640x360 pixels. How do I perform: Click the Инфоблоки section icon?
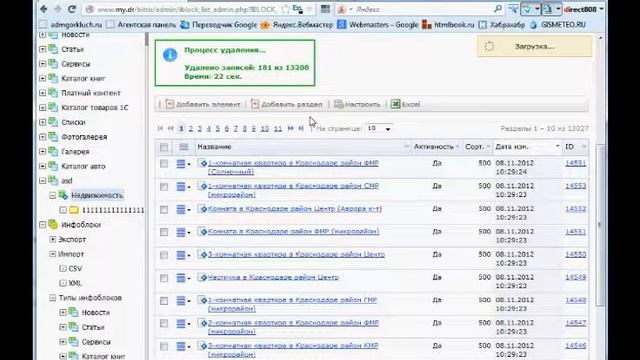[53, 224]
